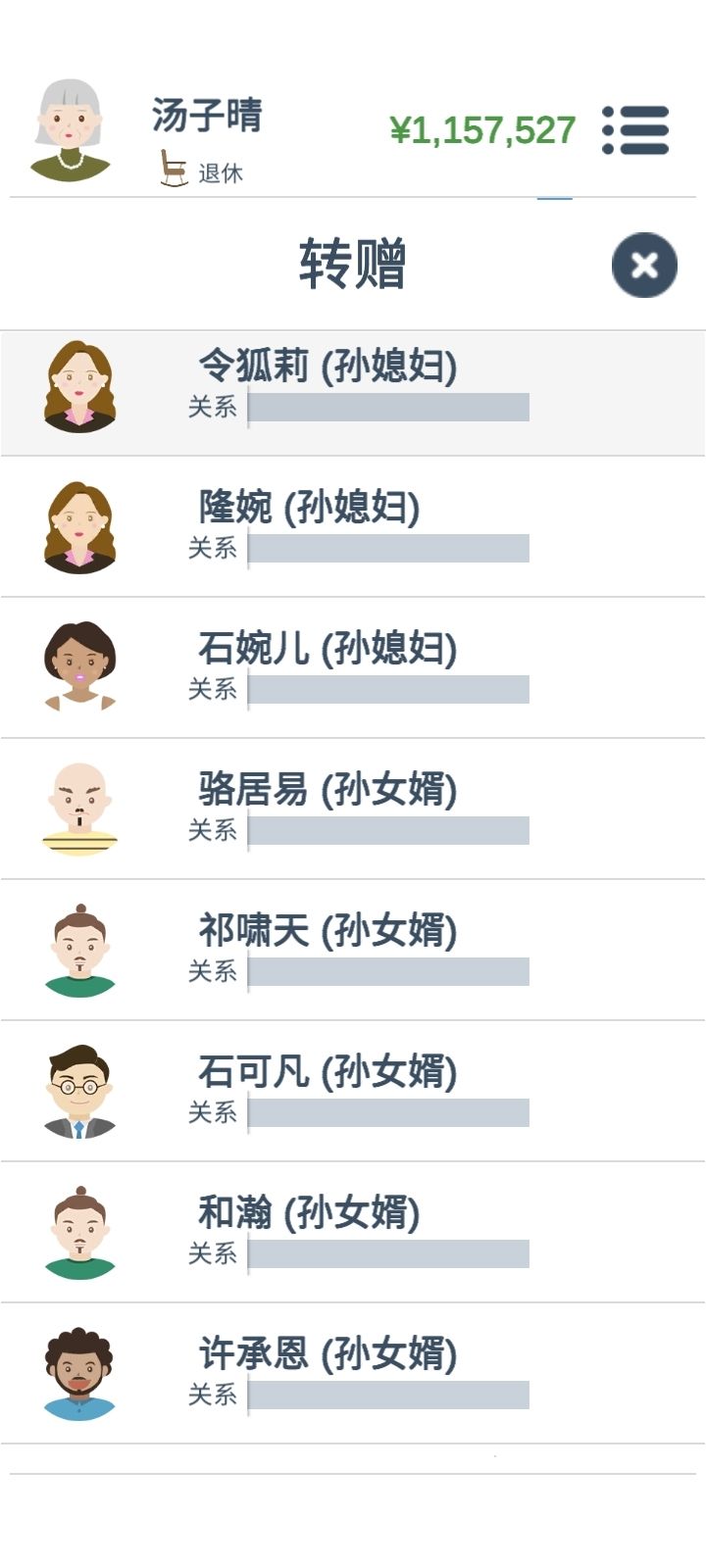Click the name 汤子晴 in header
This screenshot has width=706, height=1568.
click(x=207, y=115)
